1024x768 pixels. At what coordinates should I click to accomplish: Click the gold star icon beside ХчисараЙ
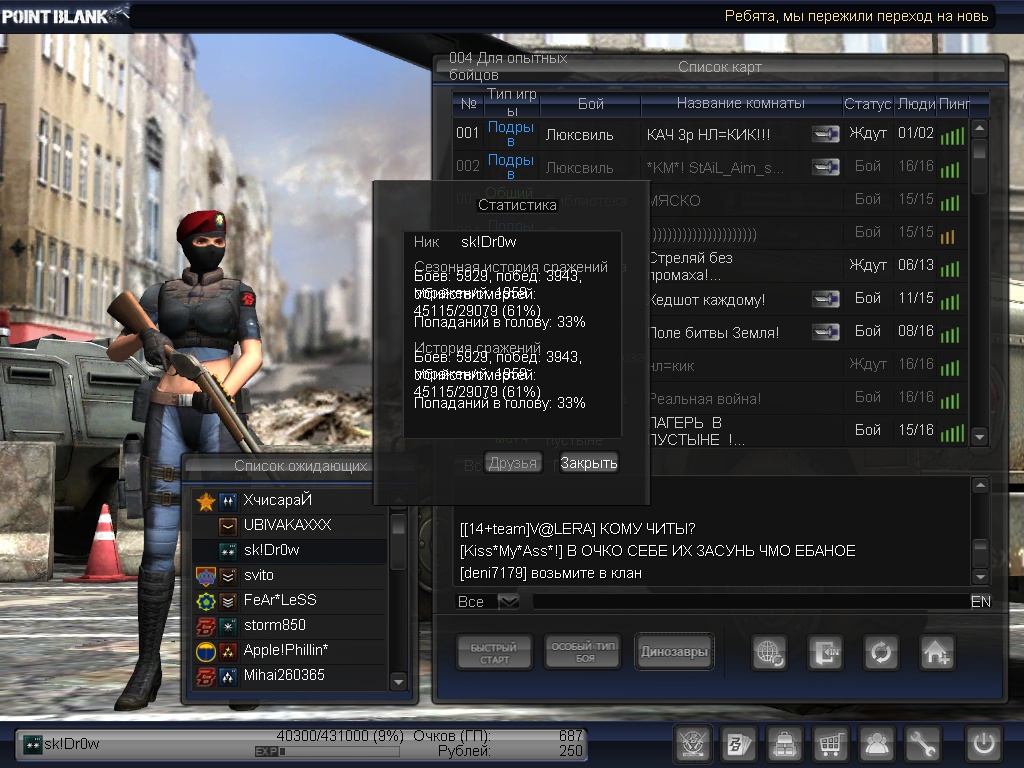tap(206, 501)
